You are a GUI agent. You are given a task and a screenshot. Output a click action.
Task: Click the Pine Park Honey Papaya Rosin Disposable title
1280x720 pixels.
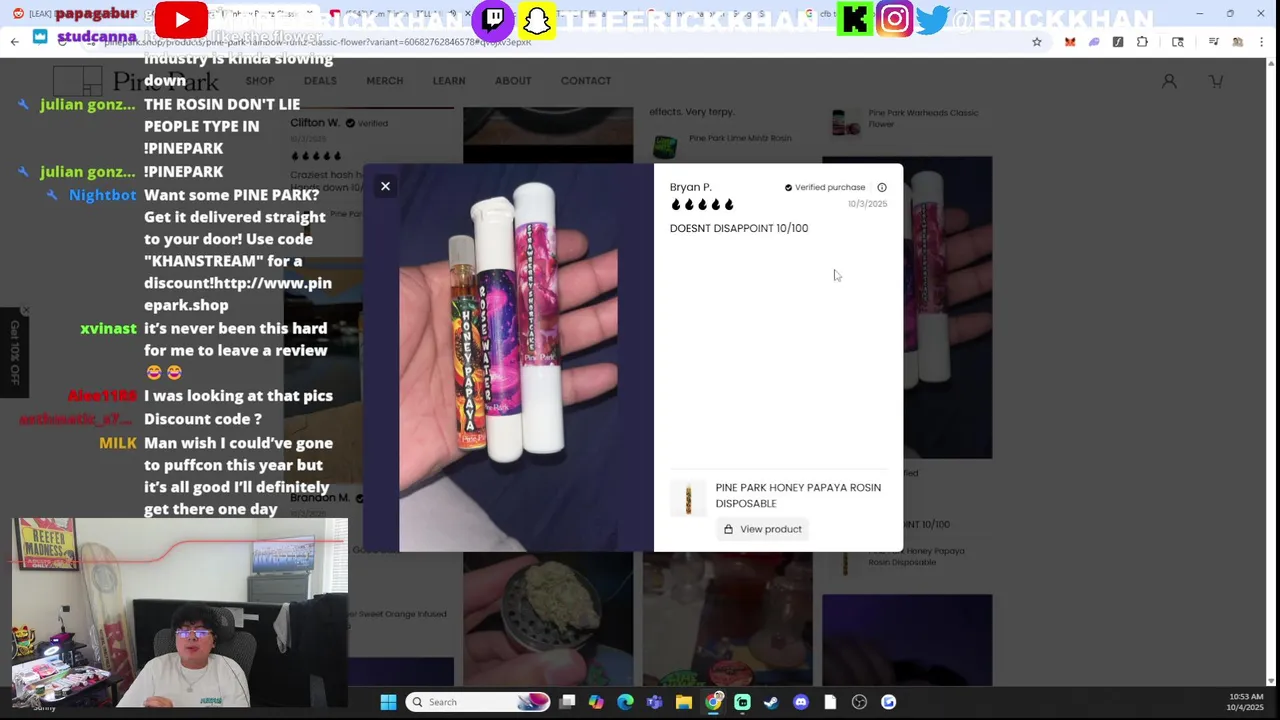[798, 495]
